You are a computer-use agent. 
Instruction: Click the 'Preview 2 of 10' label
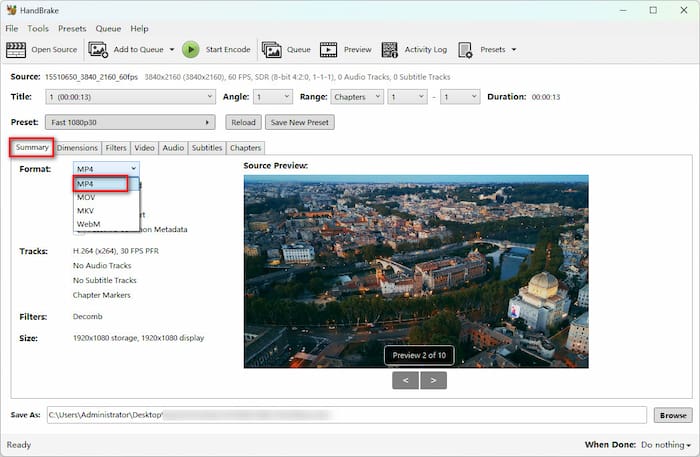[x=419, y=355]
